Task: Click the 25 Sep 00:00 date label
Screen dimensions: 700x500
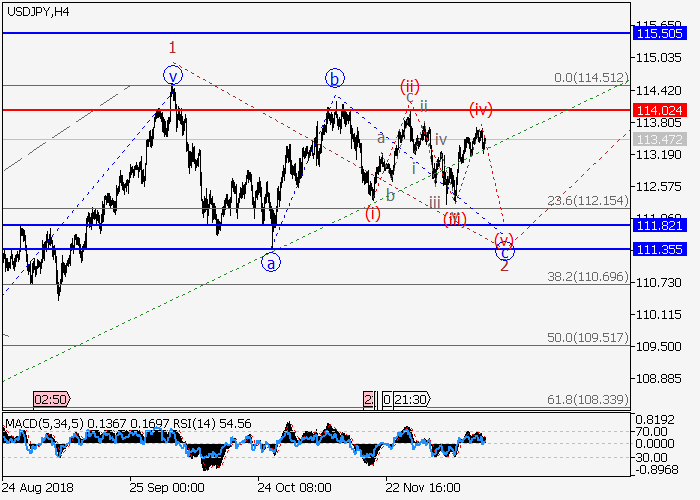Action: (166, 488)
